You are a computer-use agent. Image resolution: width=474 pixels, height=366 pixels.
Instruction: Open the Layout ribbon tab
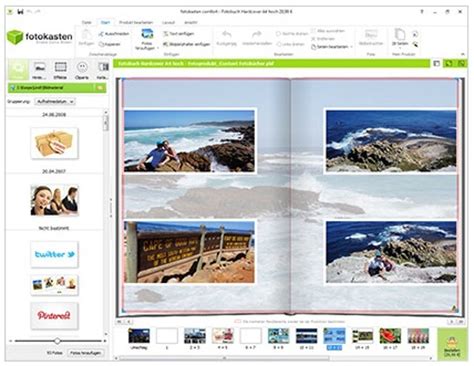[x=168, y=22]
